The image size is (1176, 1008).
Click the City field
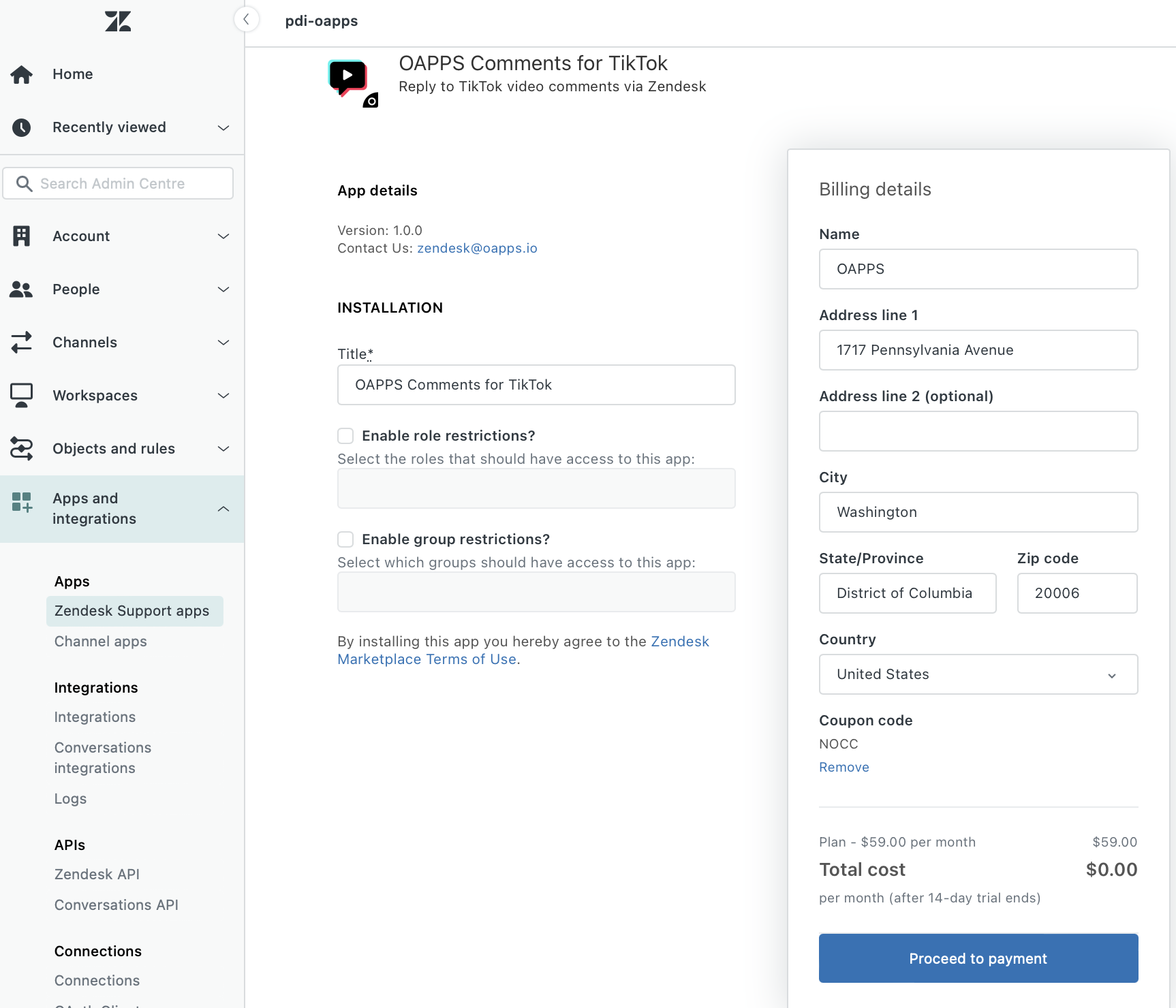click(978, 512)
